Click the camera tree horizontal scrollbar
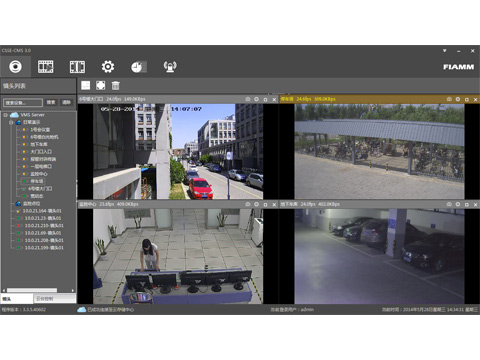The height and width of the screenshot is (360, 480). click(x=38, y=290)
